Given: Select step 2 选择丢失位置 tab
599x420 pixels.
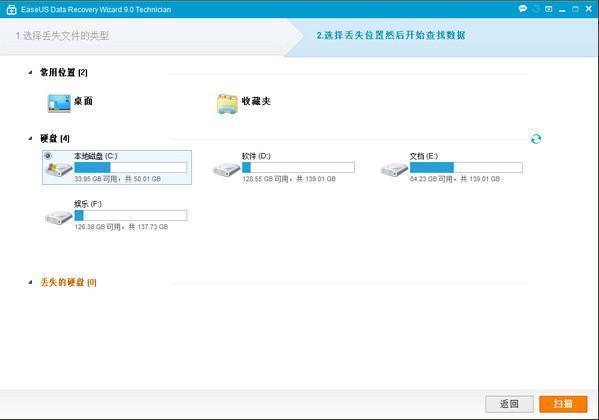Looking at the screenshot, I should pyautogui.click(x=391, y=35).
